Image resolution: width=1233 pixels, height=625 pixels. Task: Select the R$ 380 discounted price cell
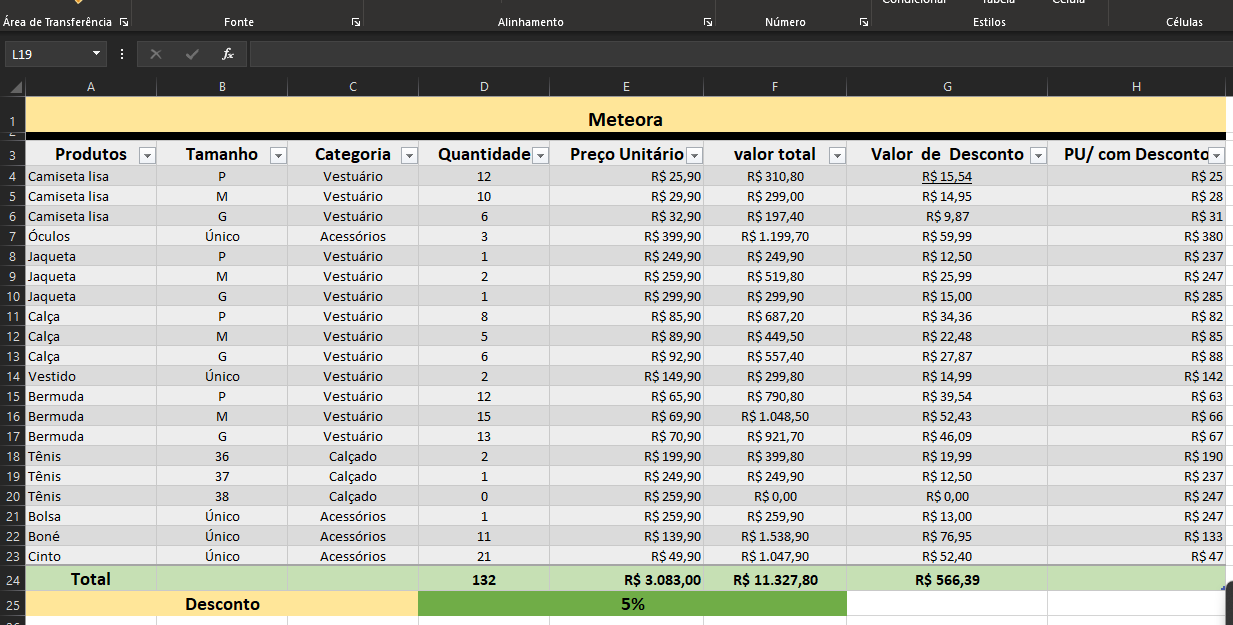(1136, 236)
